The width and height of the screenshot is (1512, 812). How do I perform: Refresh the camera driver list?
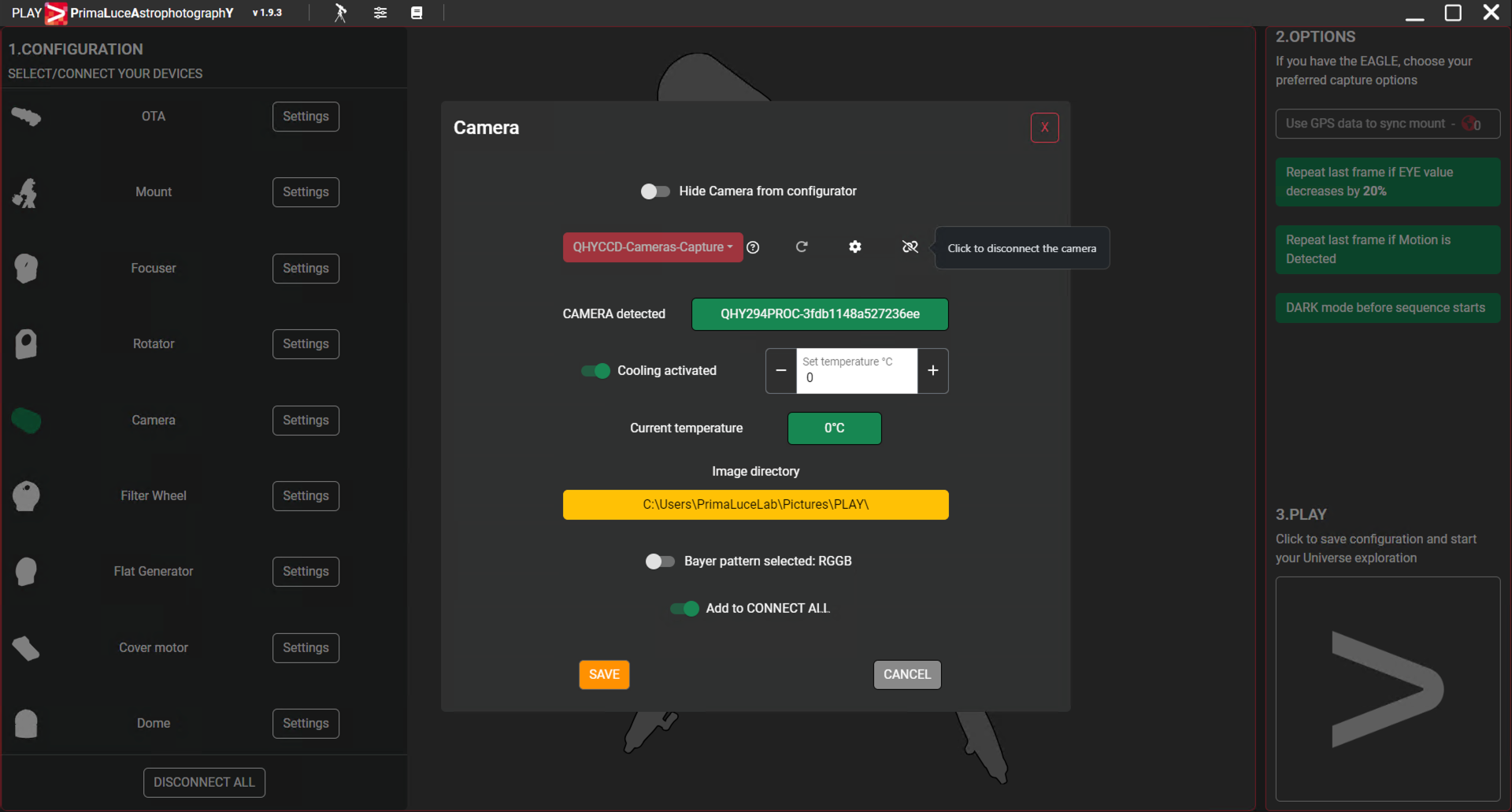[802, 247]
